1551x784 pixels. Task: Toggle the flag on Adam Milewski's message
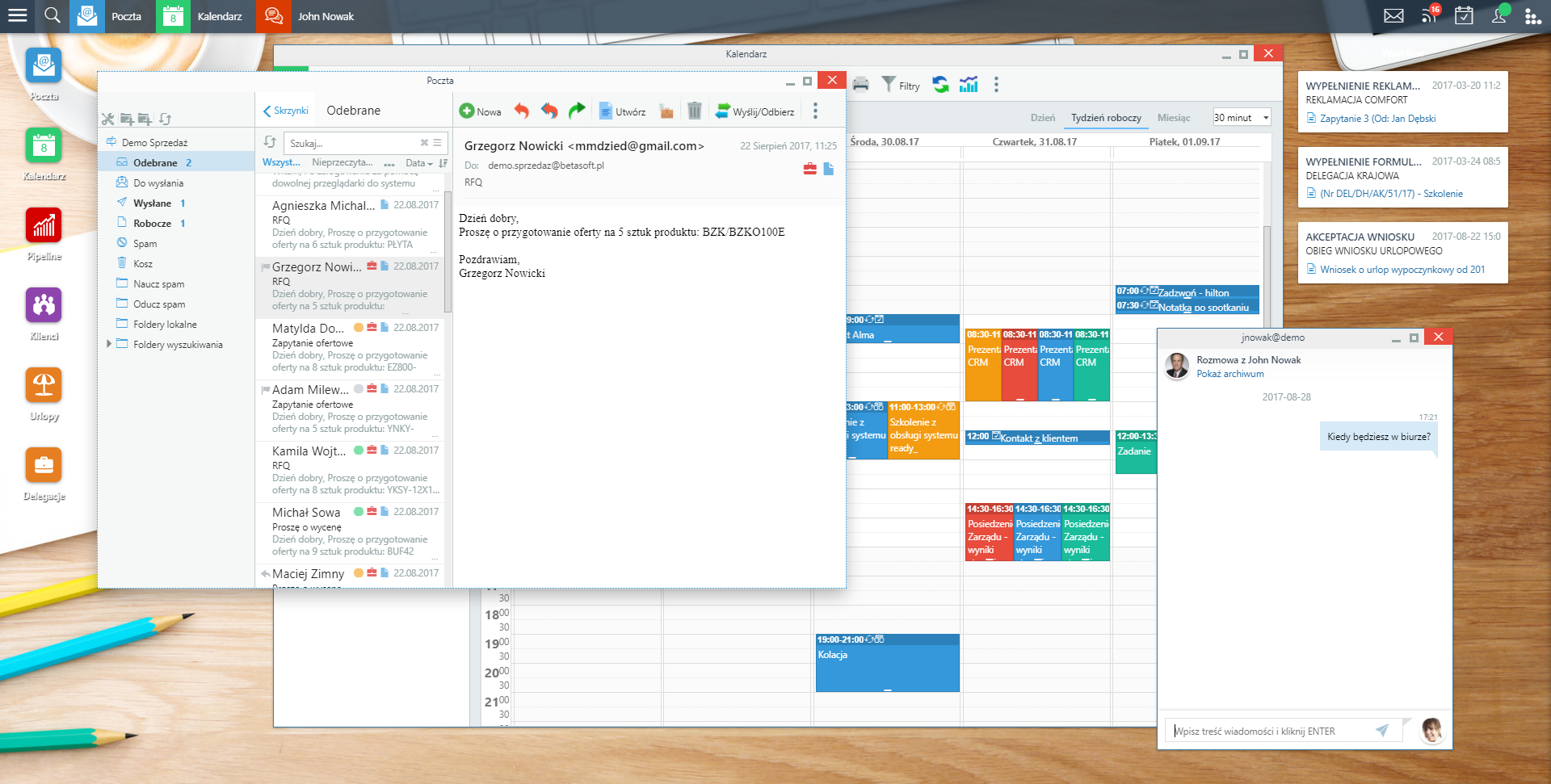click(x=265, y=389)
